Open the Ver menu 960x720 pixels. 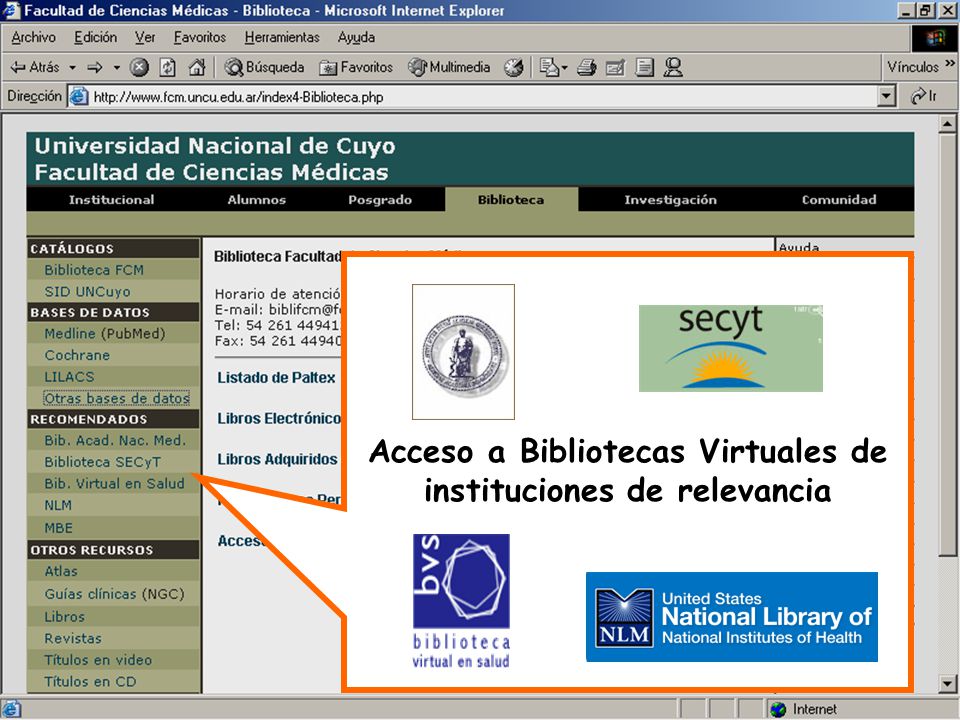click(145, 37)
